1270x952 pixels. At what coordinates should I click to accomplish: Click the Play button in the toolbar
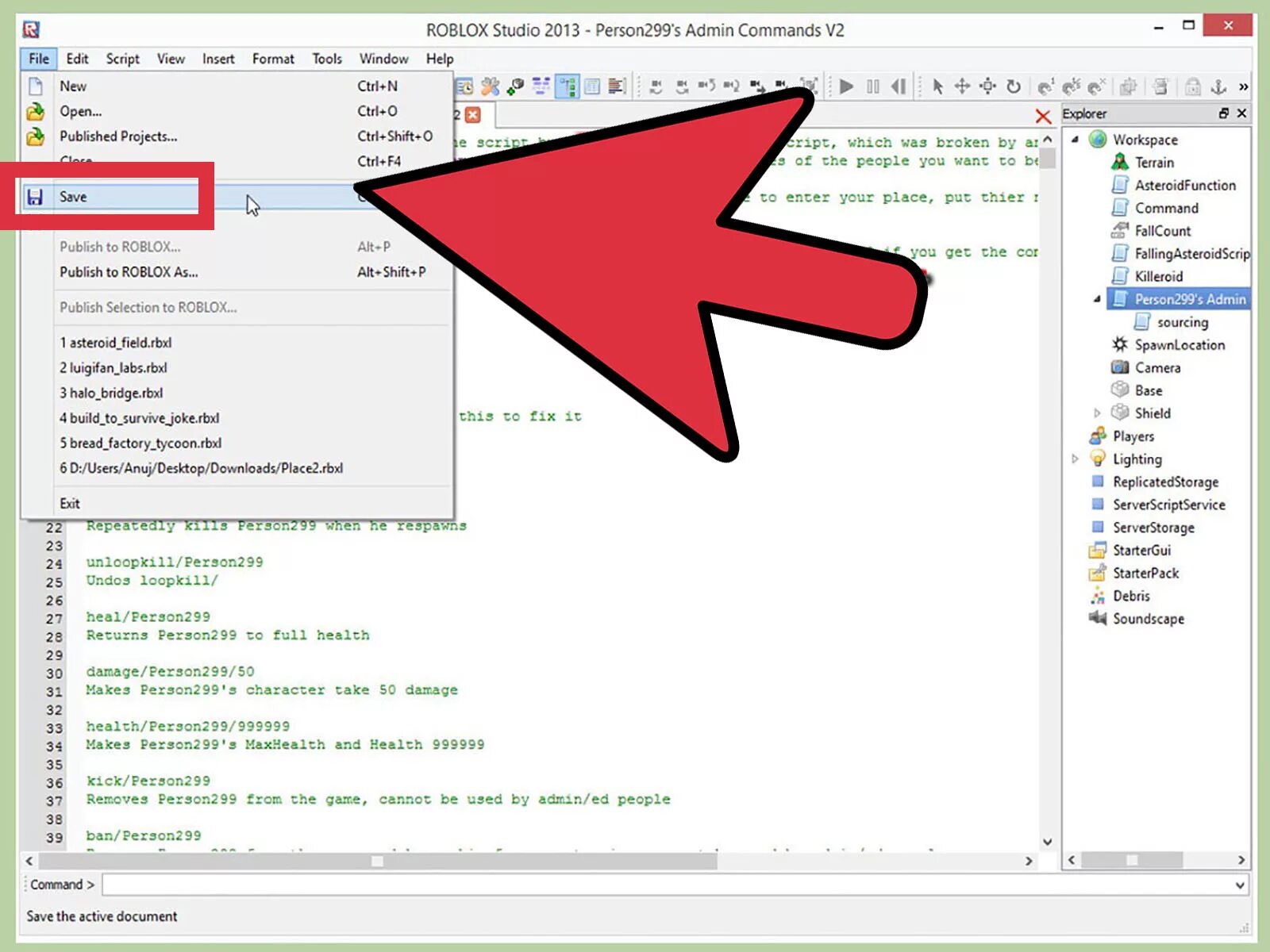[x=846, y=86]
